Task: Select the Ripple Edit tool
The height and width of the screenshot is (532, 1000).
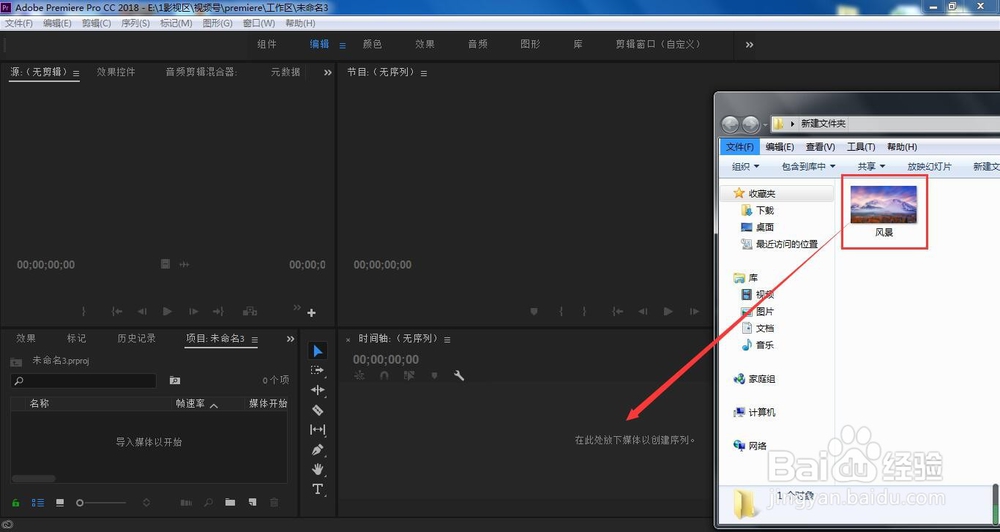Action: point(318,390)
